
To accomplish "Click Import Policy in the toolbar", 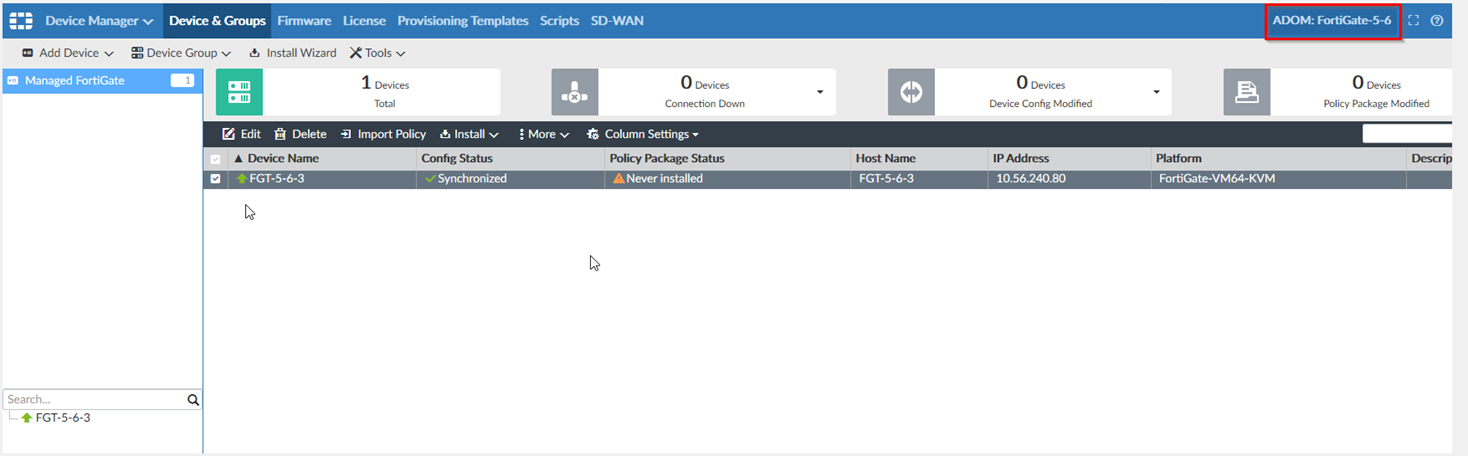I will pyautogui.click(x=383, y=134).
